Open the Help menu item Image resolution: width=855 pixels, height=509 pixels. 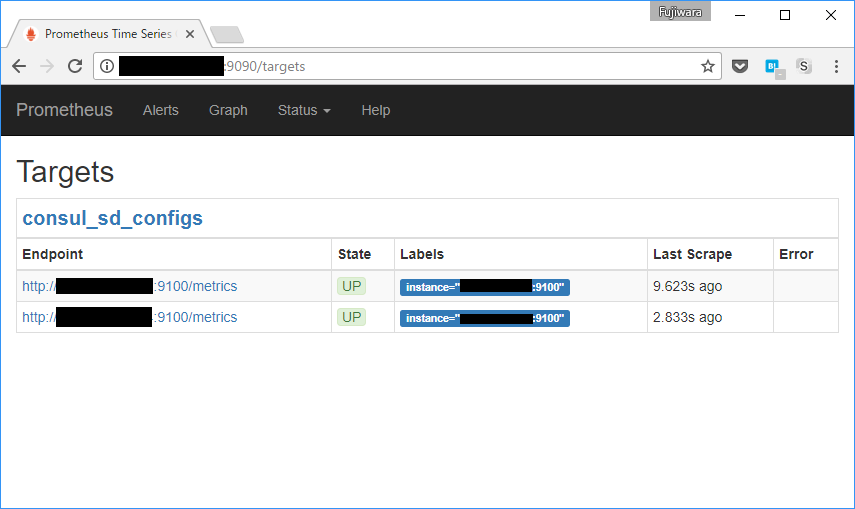tap(376, 110)
